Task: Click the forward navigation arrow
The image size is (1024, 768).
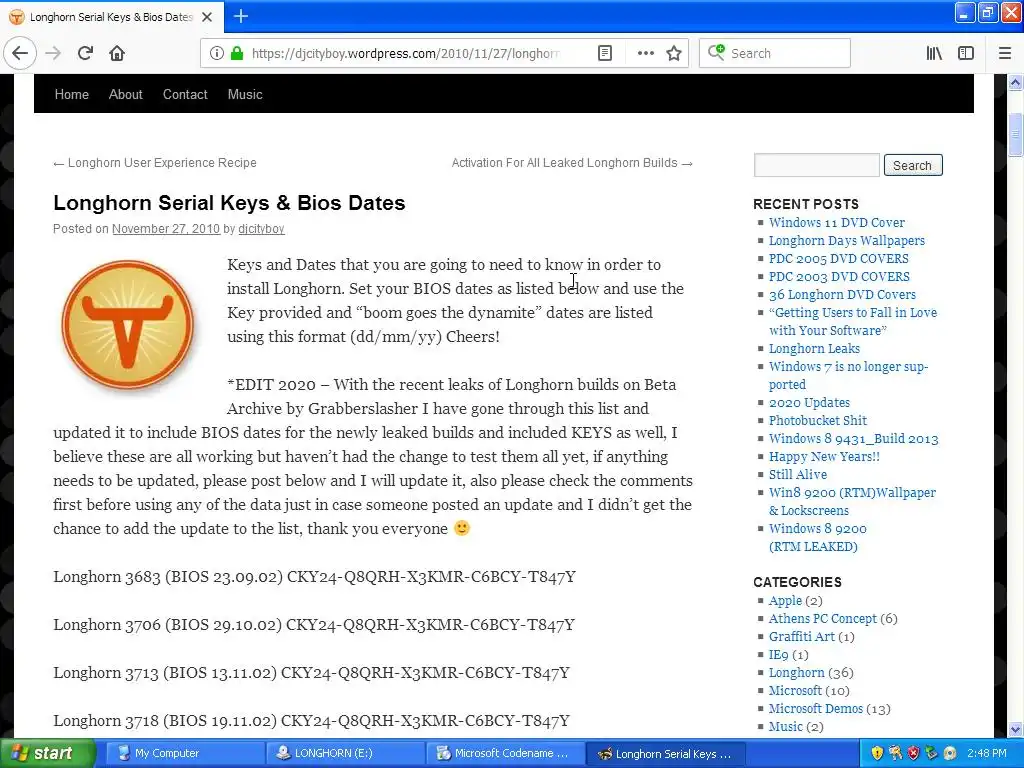Action: click(x=53, y=53)
